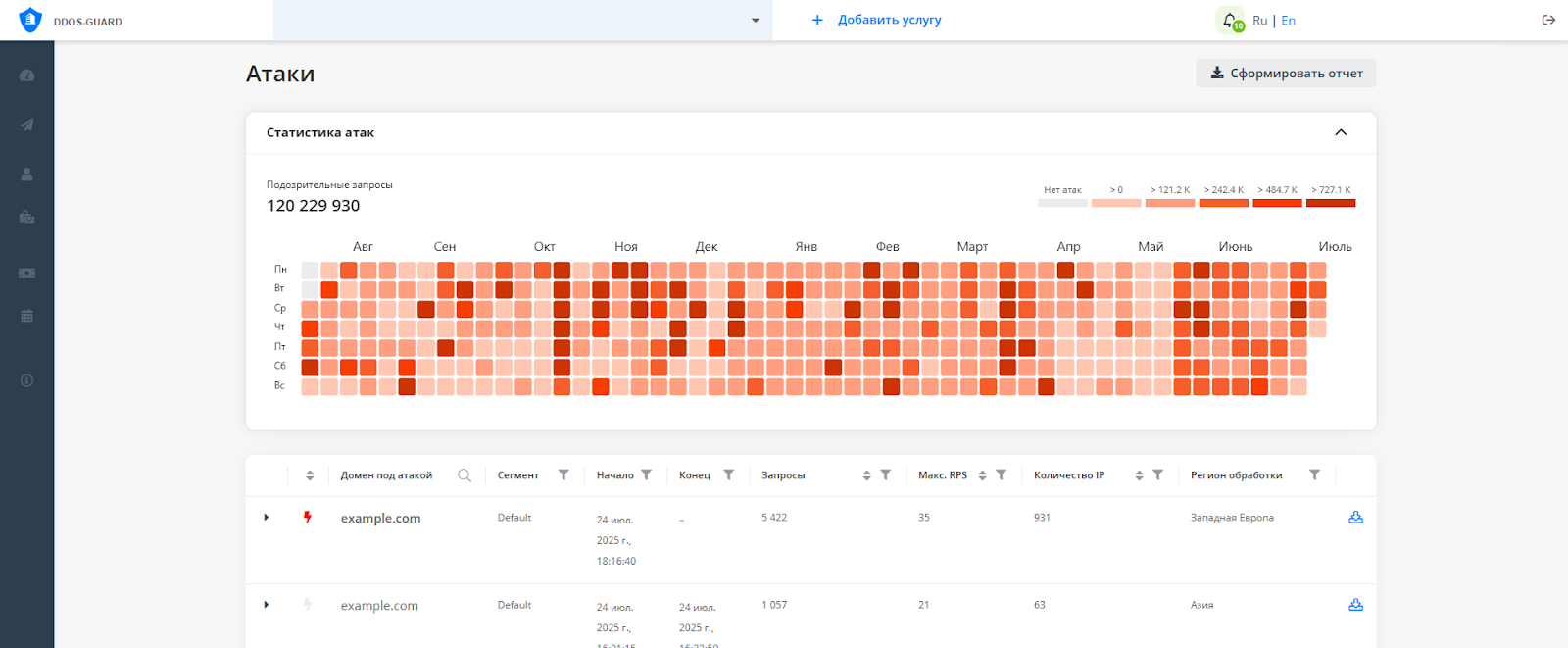Switch interface language to En

[1288, 21]
